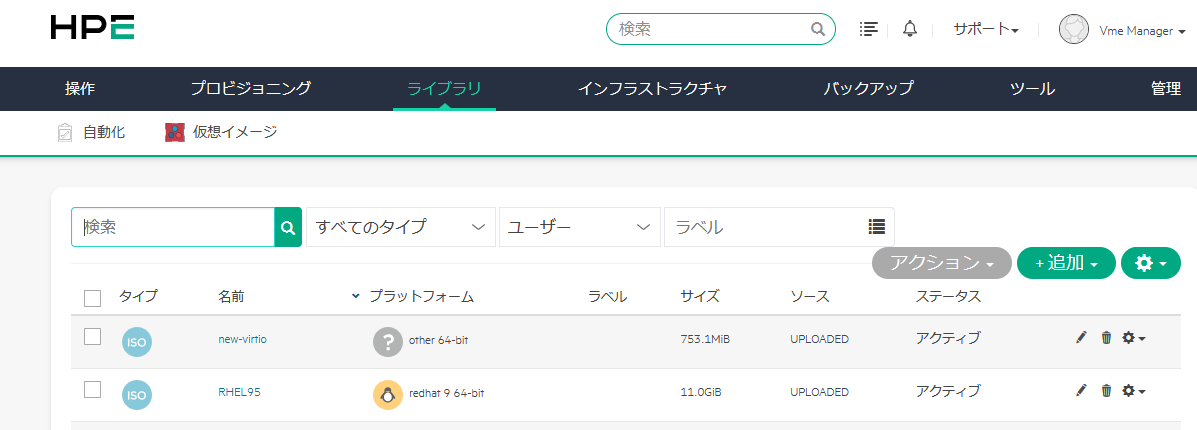
Task: Edit the new-virtio image with the pencil icon
Action: (1081, 338)
